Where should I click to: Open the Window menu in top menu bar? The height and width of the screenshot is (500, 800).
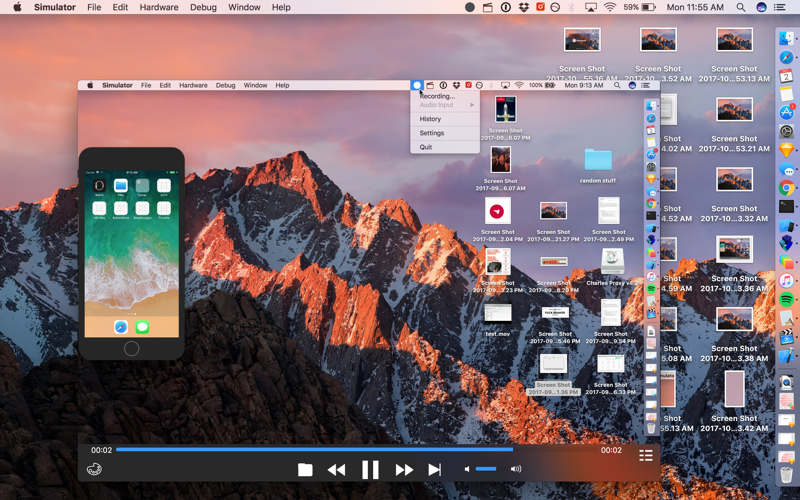pyautogui.click(x=244, y=7)
